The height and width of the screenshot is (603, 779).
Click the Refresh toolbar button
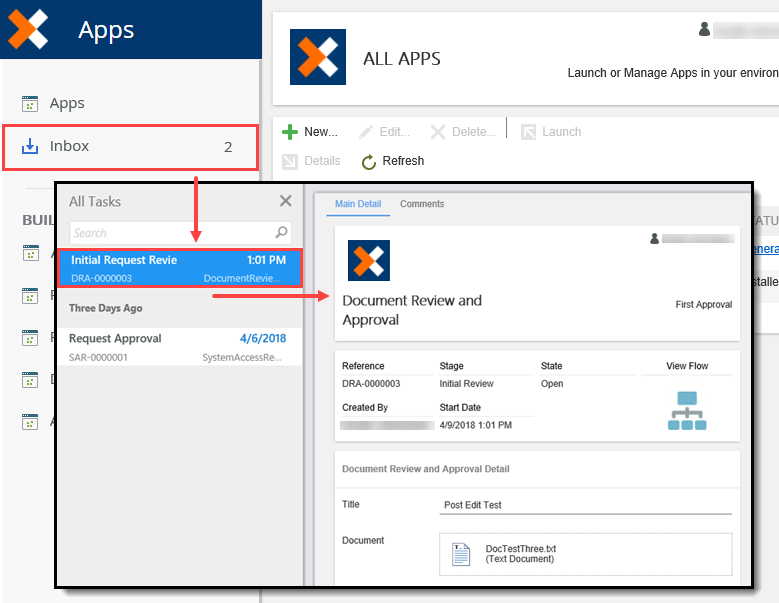[392, 161]
